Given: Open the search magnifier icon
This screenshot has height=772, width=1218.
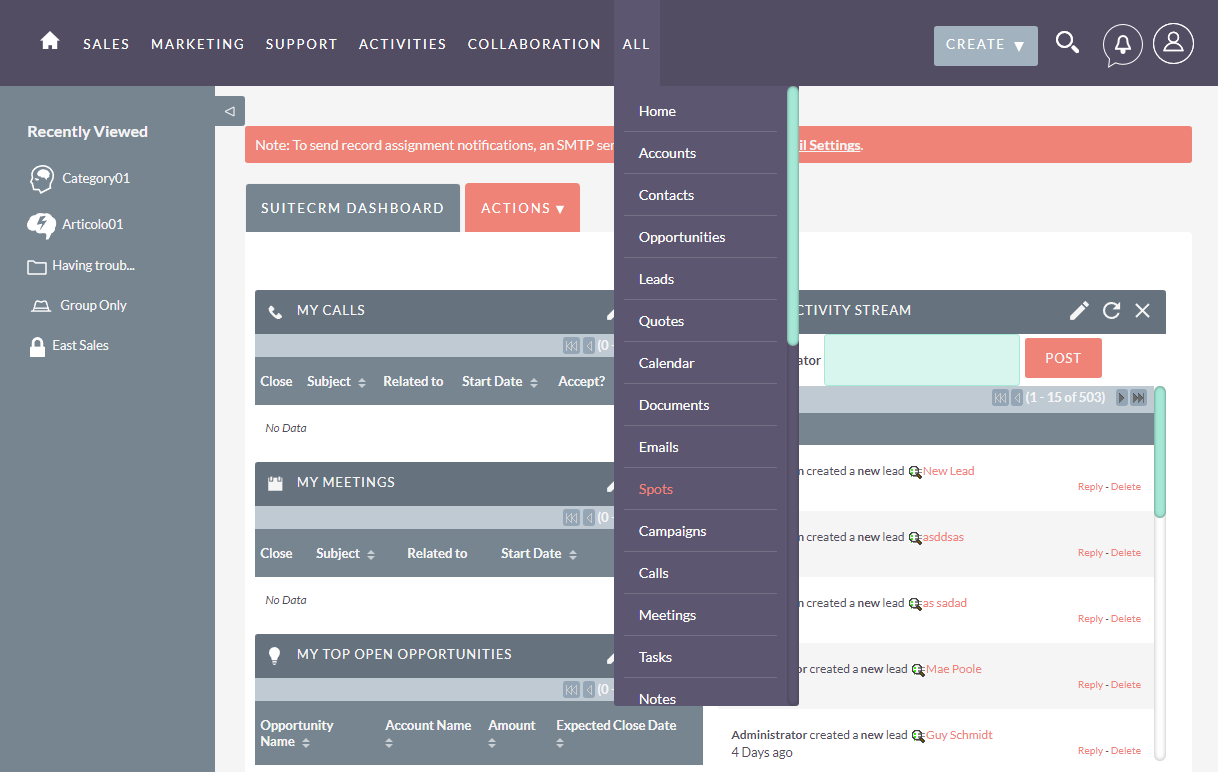Looking at the screenshot, I should click(x=1067, y=43).
